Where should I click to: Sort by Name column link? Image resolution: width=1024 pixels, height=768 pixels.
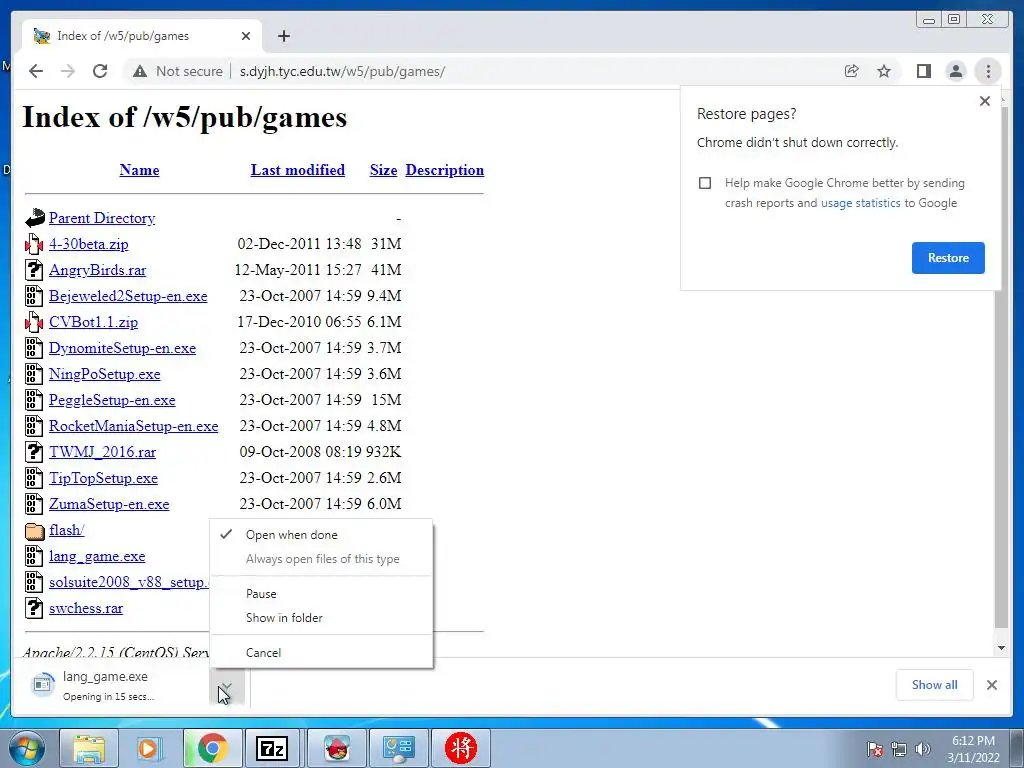pyautogui.click(x=139, y=170)
